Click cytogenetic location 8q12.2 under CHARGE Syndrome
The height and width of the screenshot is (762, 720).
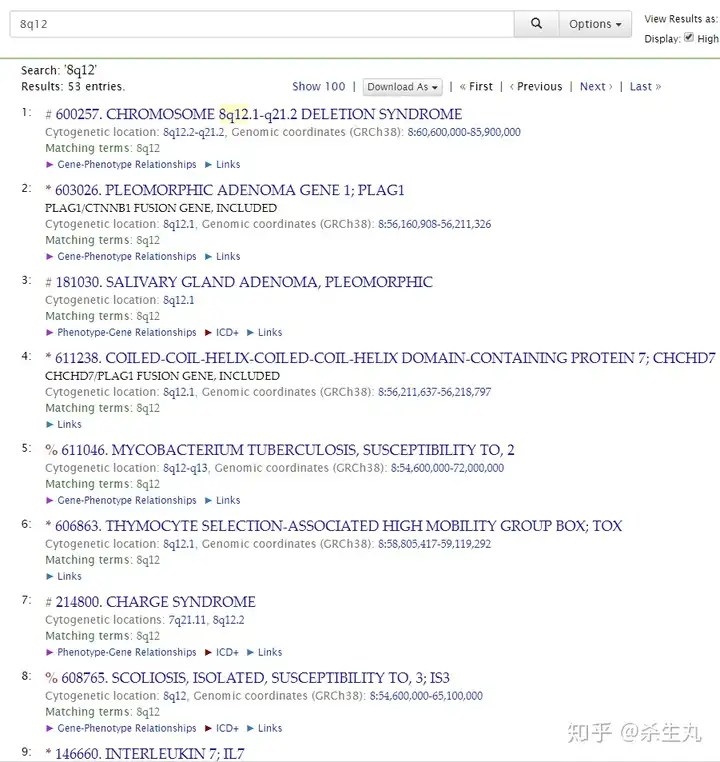tap(228, 620)
